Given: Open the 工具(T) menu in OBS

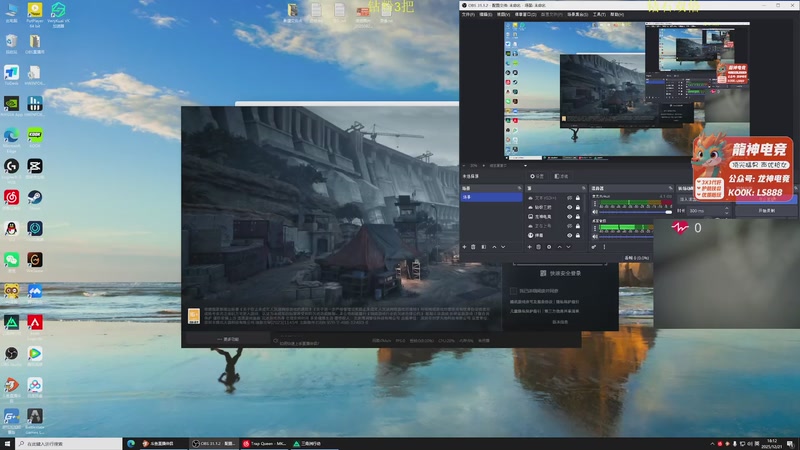Looking at the screenshot, I should pos(599,14).
